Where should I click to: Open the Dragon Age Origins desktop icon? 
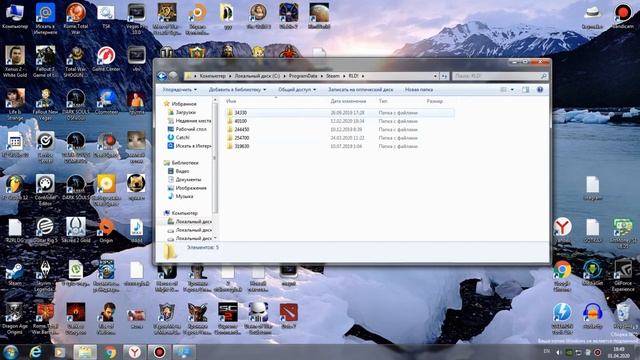15,318
